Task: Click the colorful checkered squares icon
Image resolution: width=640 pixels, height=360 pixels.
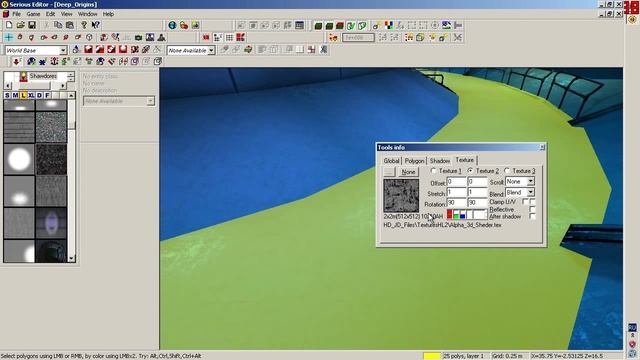Action: point(389,25)
